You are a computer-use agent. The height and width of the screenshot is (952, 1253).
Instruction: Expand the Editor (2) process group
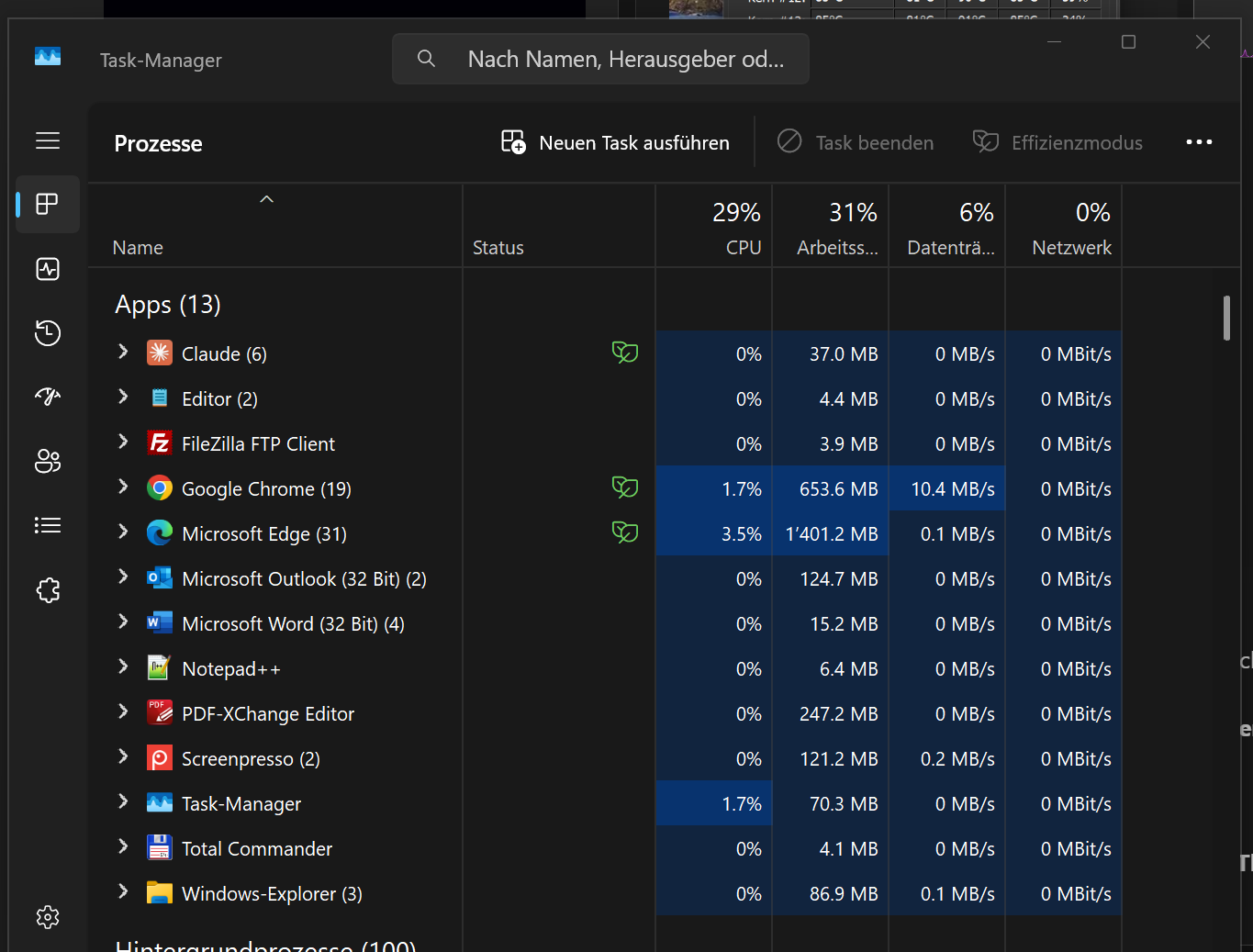pos(123,397)
